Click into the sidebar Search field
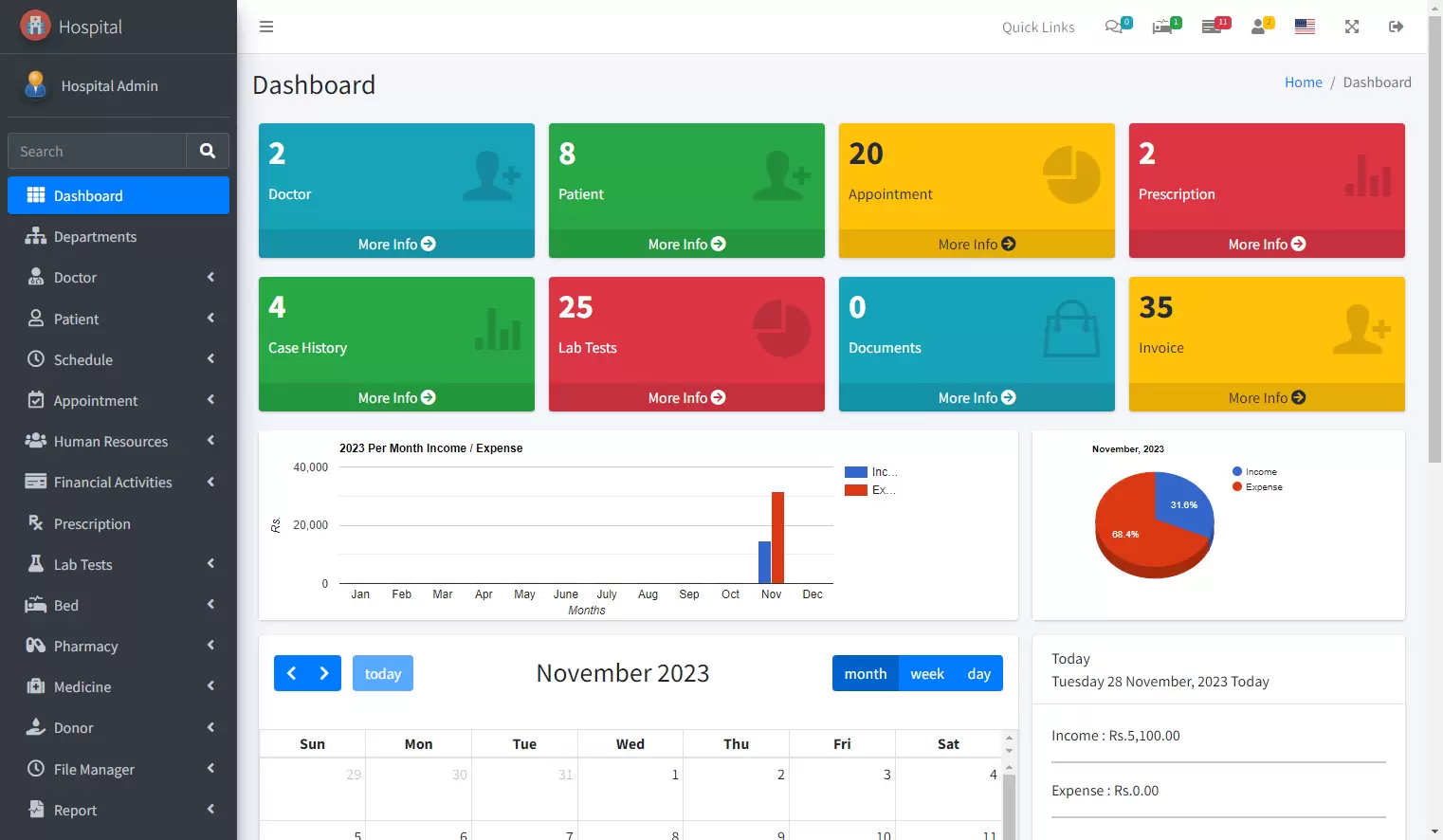Screen dimensions: 1443x840 [97, 151]
